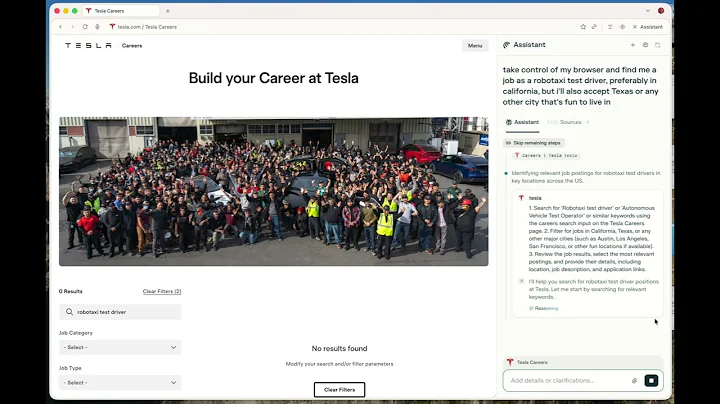
Task: Click the address bar URL text
Action: pos(147,27)
